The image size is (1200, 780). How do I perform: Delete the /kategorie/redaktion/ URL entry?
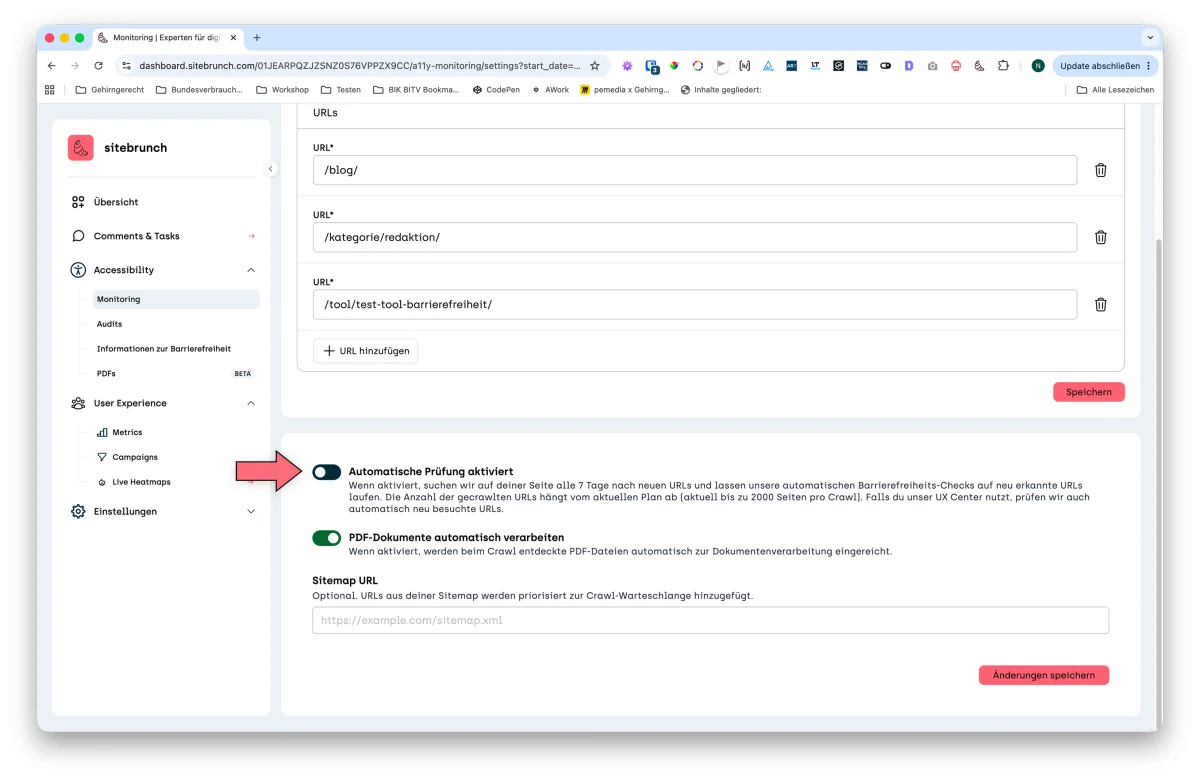pyautogui.click(x=1100, y=237)
